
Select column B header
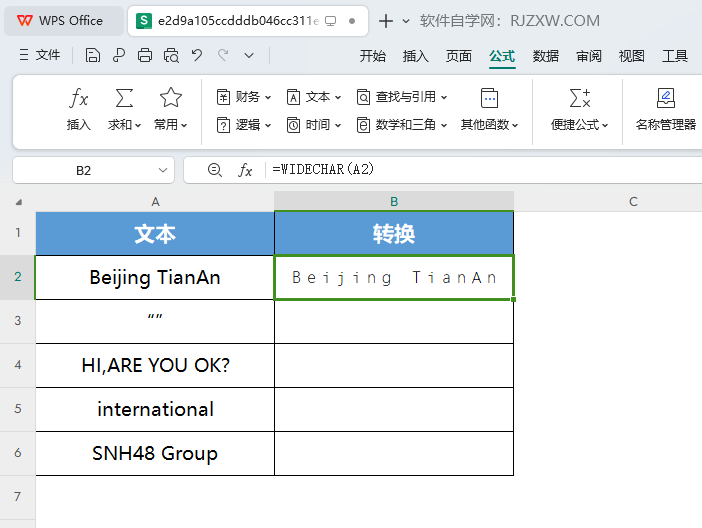coord(394,202)
